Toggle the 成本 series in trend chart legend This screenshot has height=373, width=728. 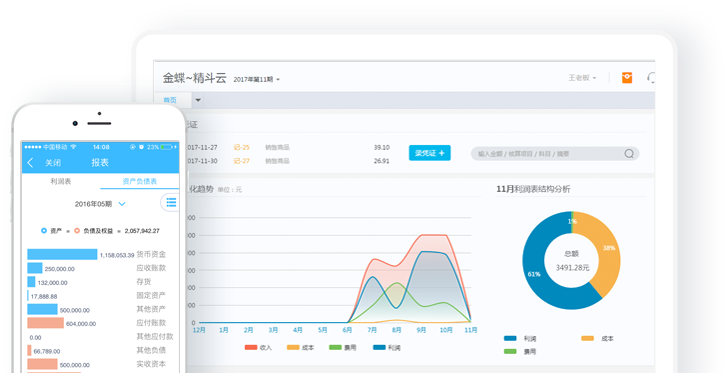pos(300,347)
